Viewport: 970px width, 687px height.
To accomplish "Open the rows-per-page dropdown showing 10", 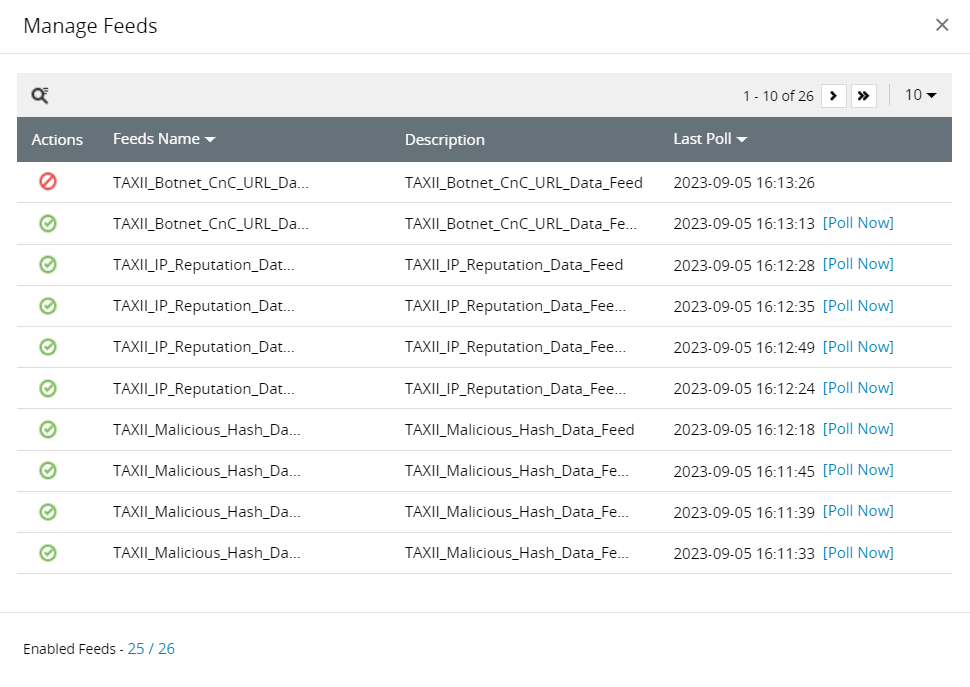I will (x=920, y=95).
